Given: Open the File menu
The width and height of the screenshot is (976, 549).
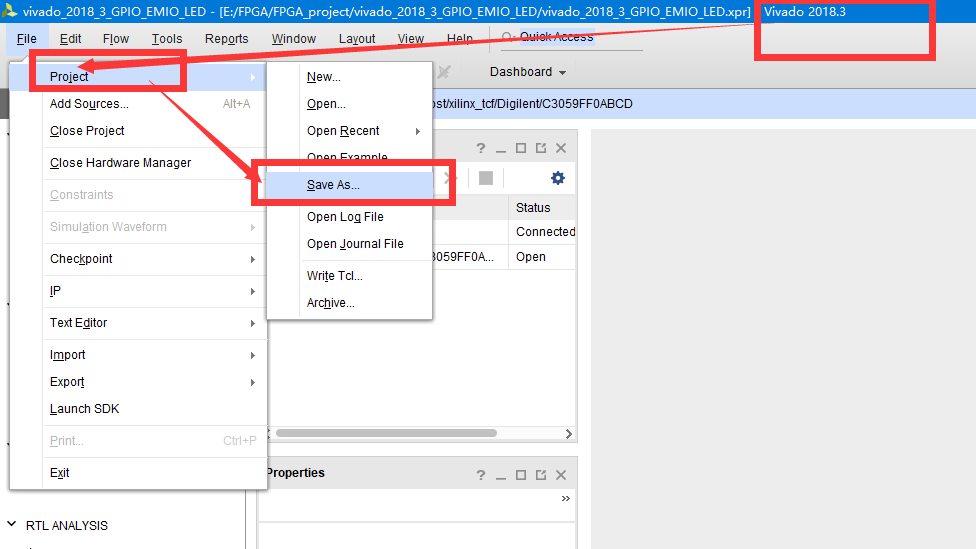Looking at the screenshot, I should (26, 39).
